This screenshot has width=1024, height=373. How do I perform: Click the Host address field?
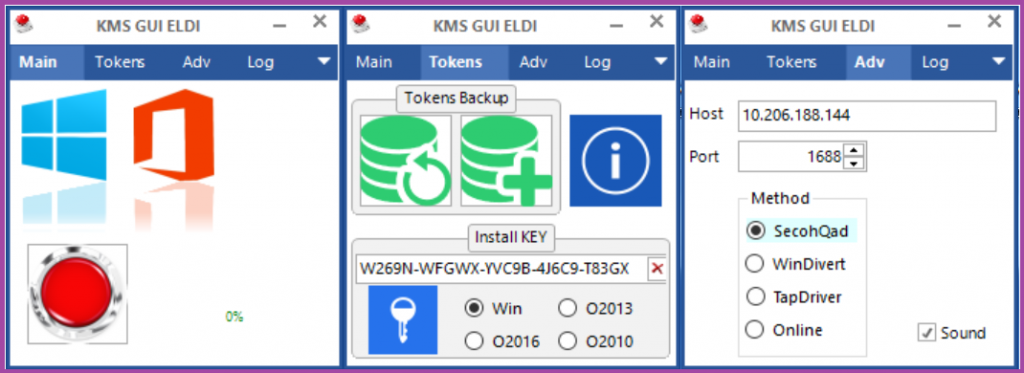click(867, 116)
